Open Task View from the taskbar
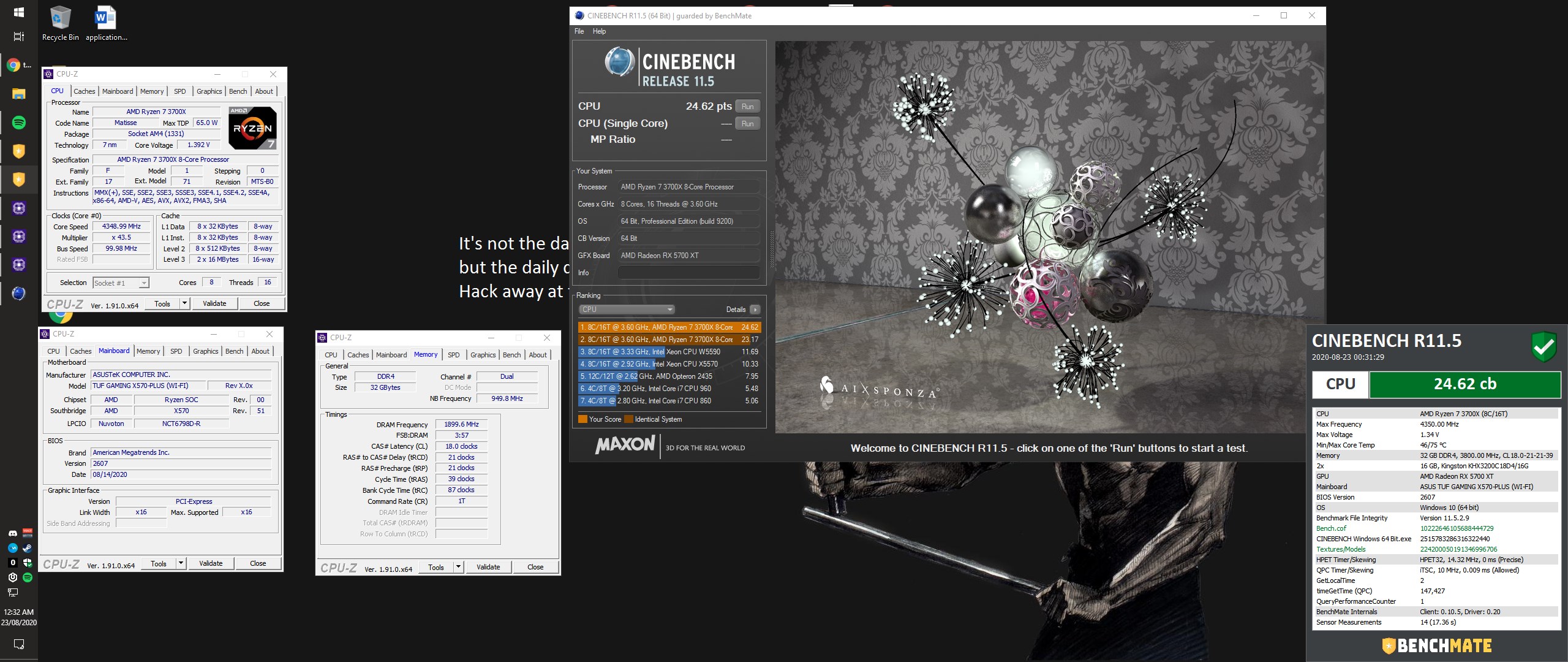Image resolution: width=1568 pixels, height=662 pixels. click(x=18, y=36)
